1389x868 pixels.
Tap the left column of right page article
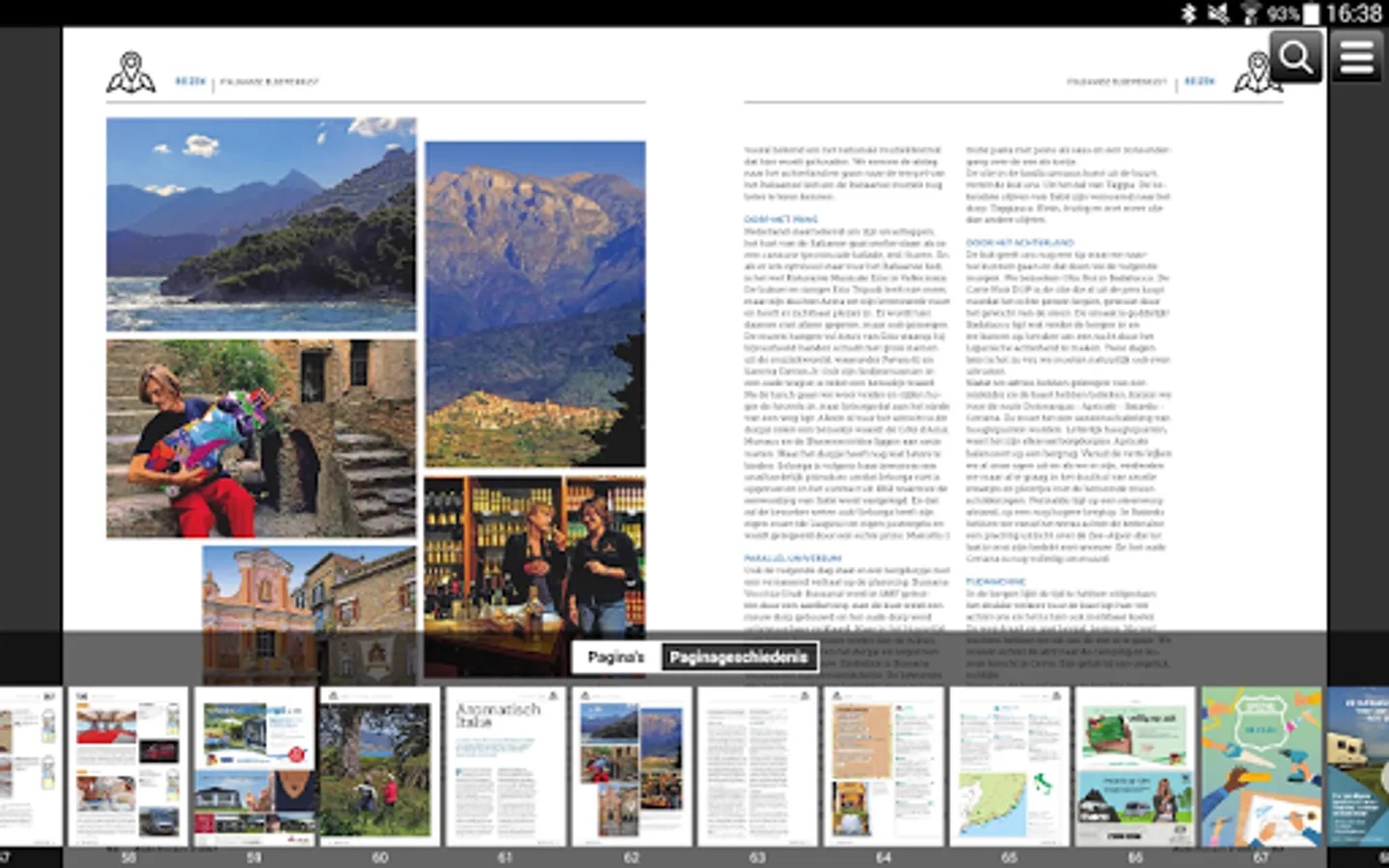(847, 414)
